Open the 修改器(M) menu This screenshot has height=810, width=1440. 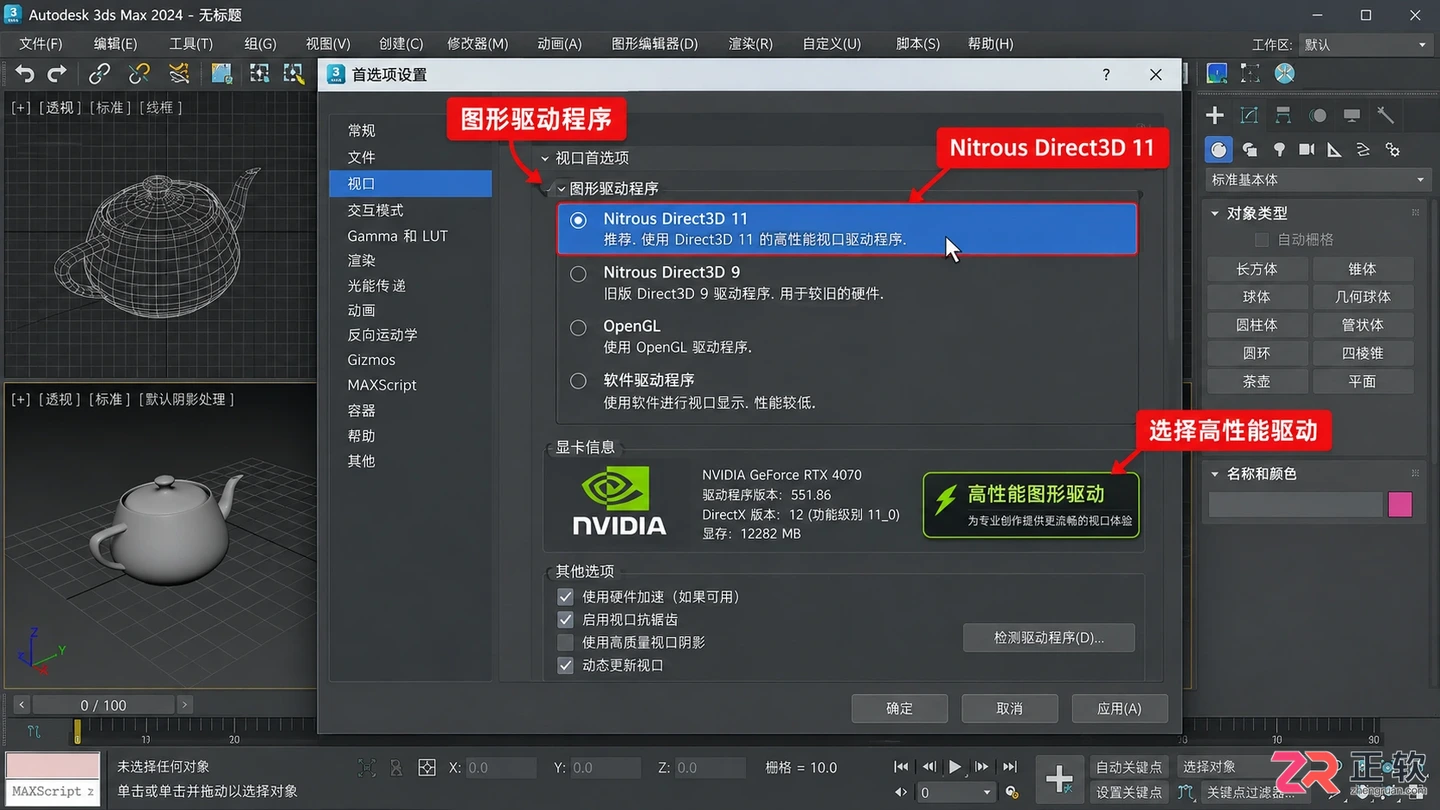coord(478,44)
